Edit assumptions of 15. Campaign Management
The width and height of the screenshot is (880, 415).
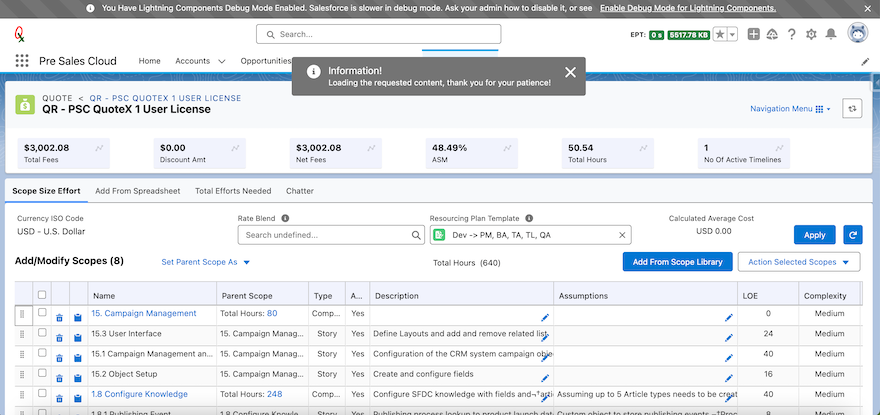click(728, 317)
